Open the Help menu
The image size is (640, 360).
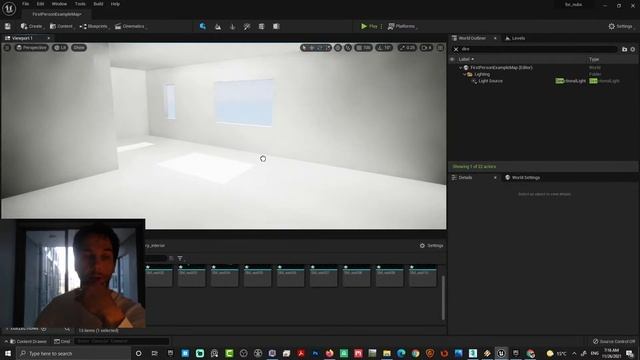pyautogui.click(x=115, y=4)
